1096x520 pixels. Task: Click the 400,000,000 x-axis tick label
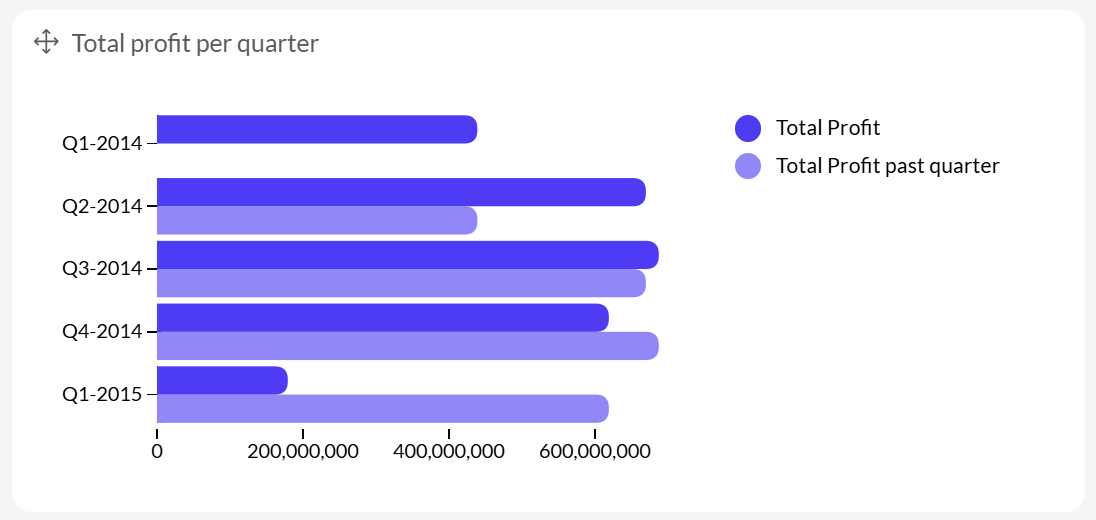pos(448,451)
